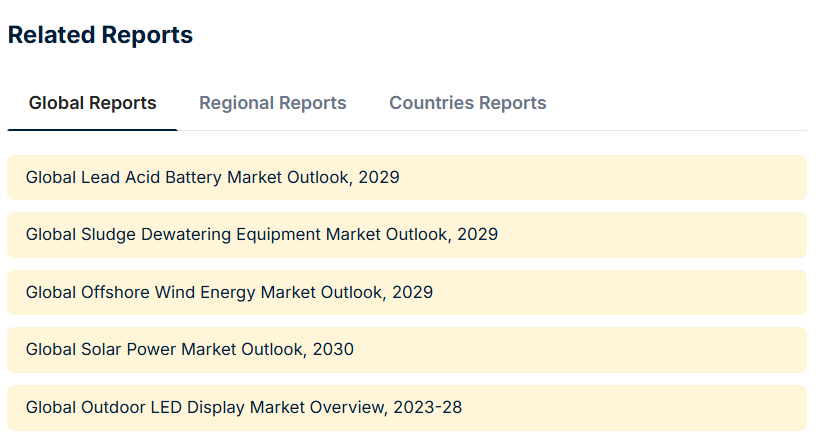816x439 pixels.
Task: Click '2029' in the Lead Acid Battery row
Action: click(378, 178)
